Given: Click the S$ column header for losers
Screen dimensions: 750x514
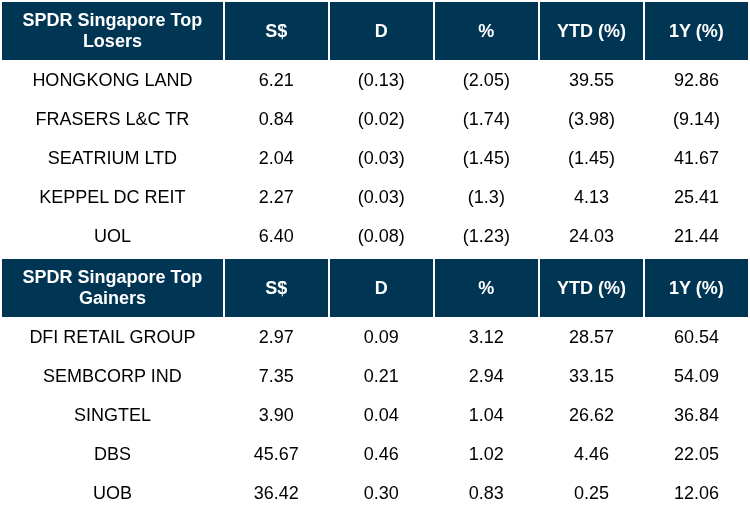Looking at the screenshot, I should point(276,31).
